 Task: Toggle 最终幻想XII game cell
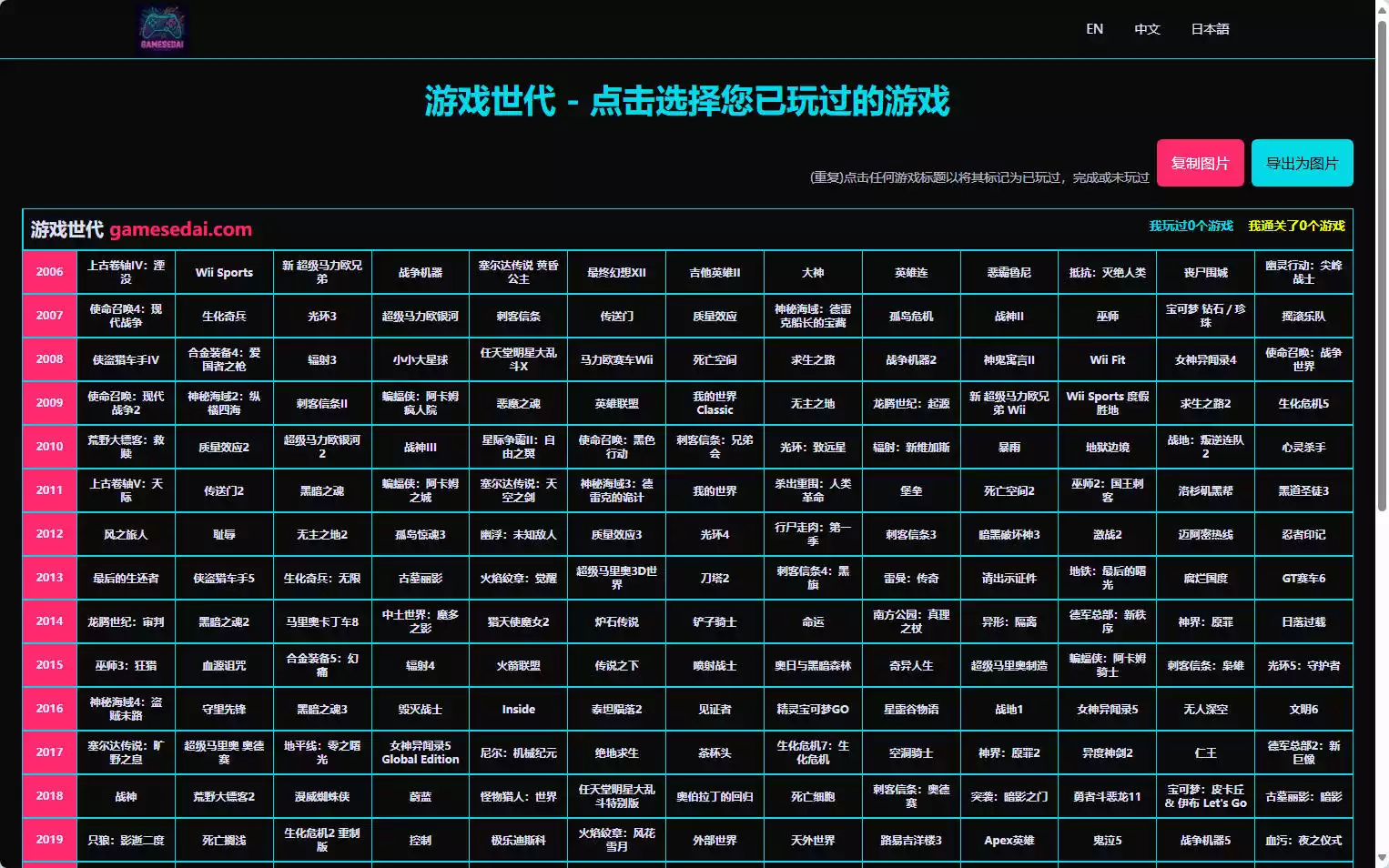616,272
